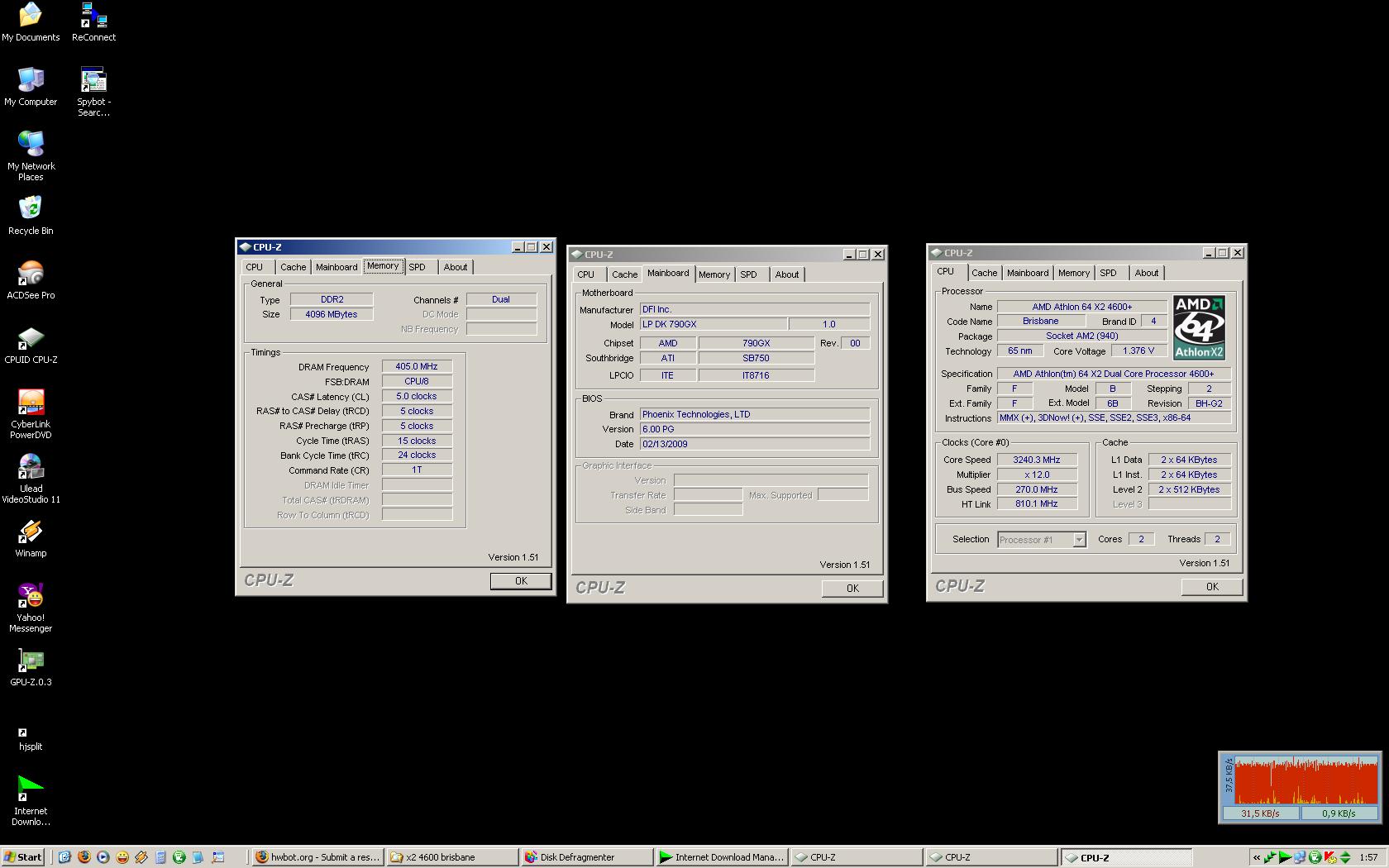Click the 31,5 KB/s download rate readout
Screen dimensions: 1389x868
(1260, 813)
